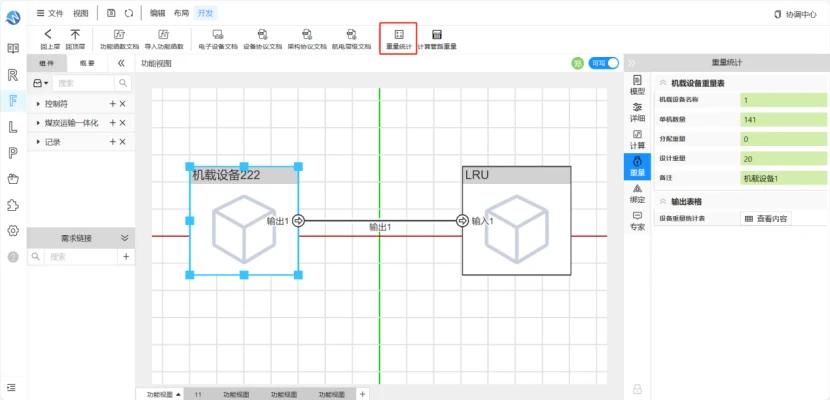Open the 详细 panel tab on right
Viewport: 830px width, 400px height.
(x=637, y=112)
